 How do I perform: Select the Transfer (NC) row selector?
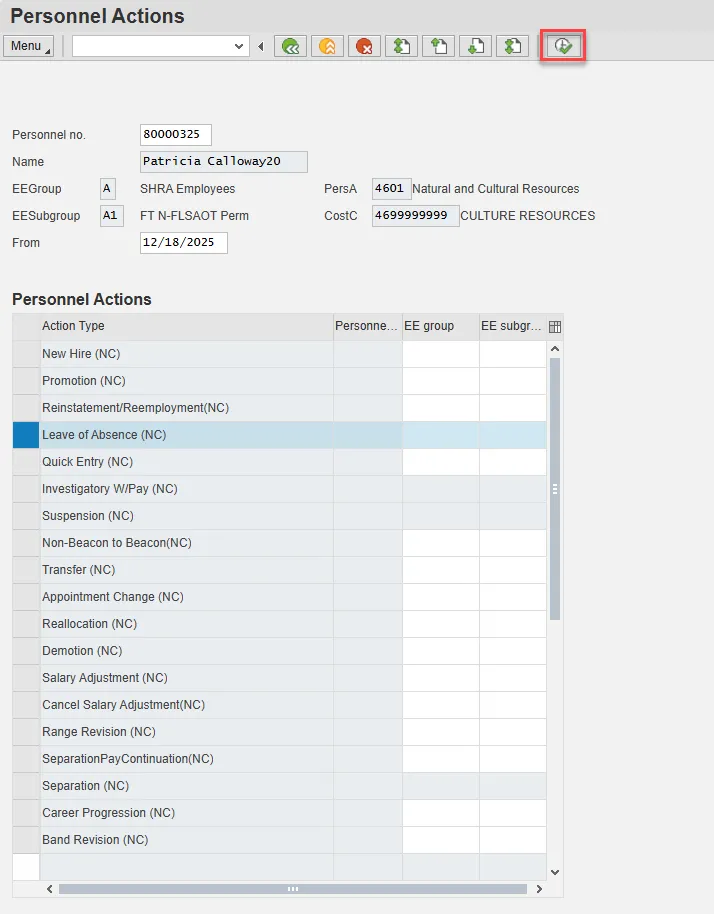point(26,570)
